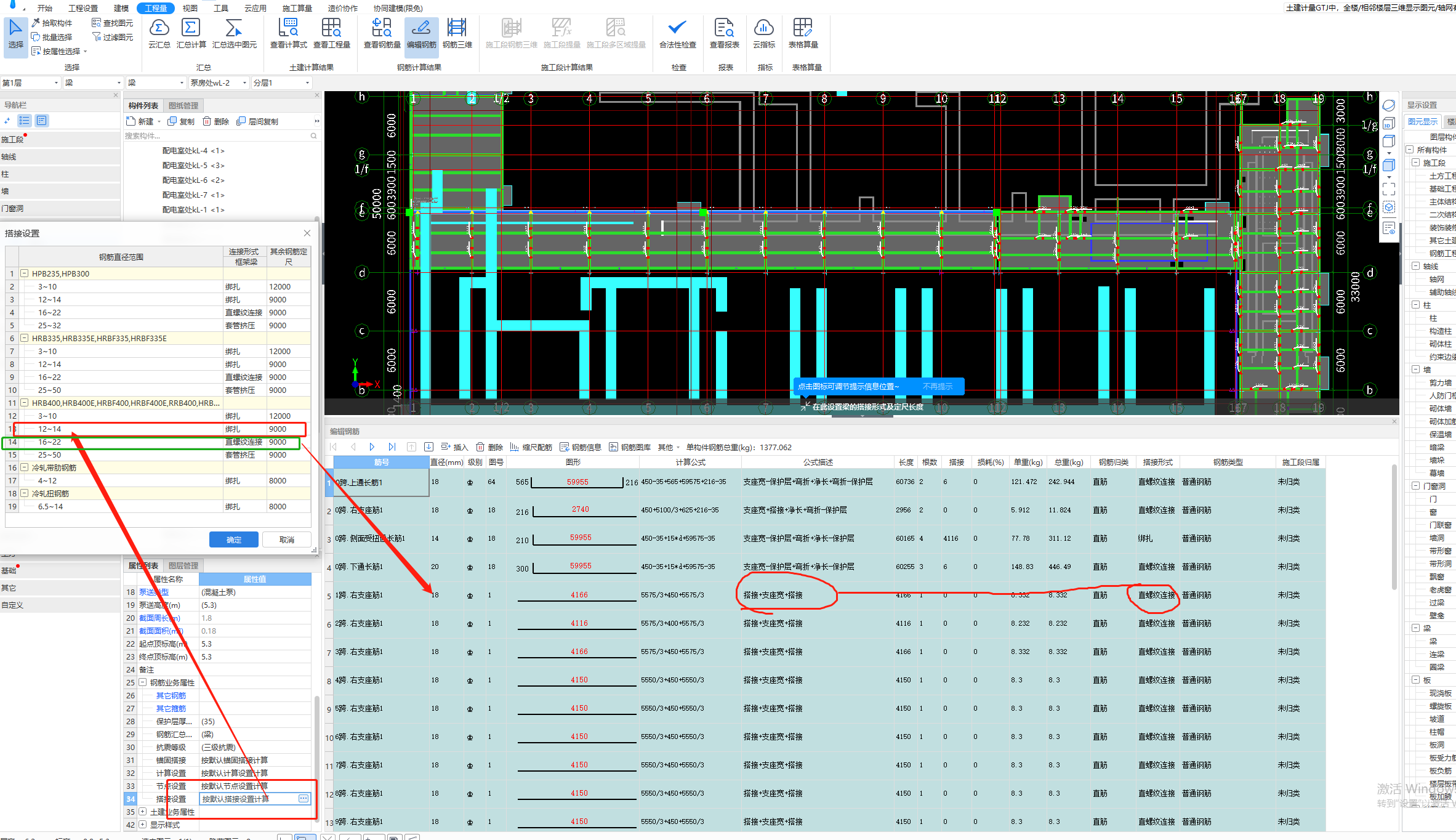Go to next rebar record arrow
1456x840 pixels.
coord(372,447)
